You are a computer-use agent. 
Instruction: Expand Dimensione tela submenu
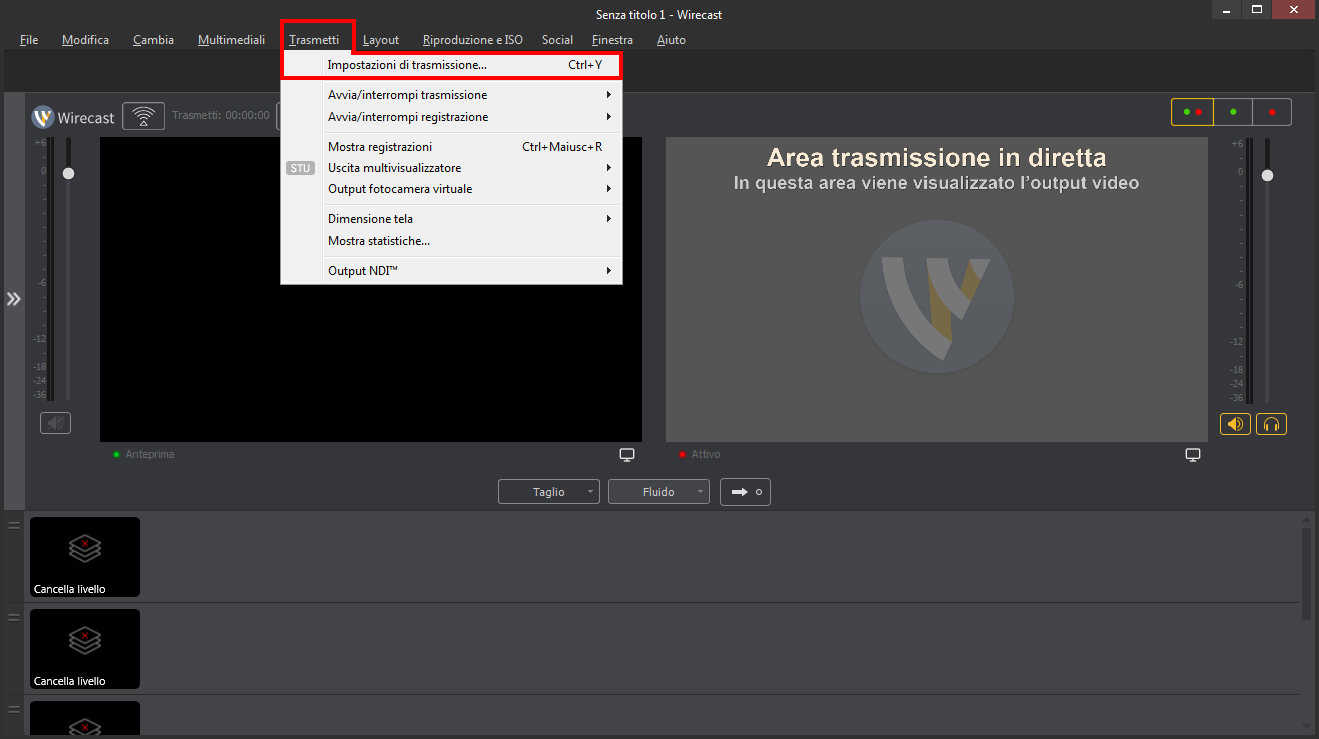[x=451, y=219]
